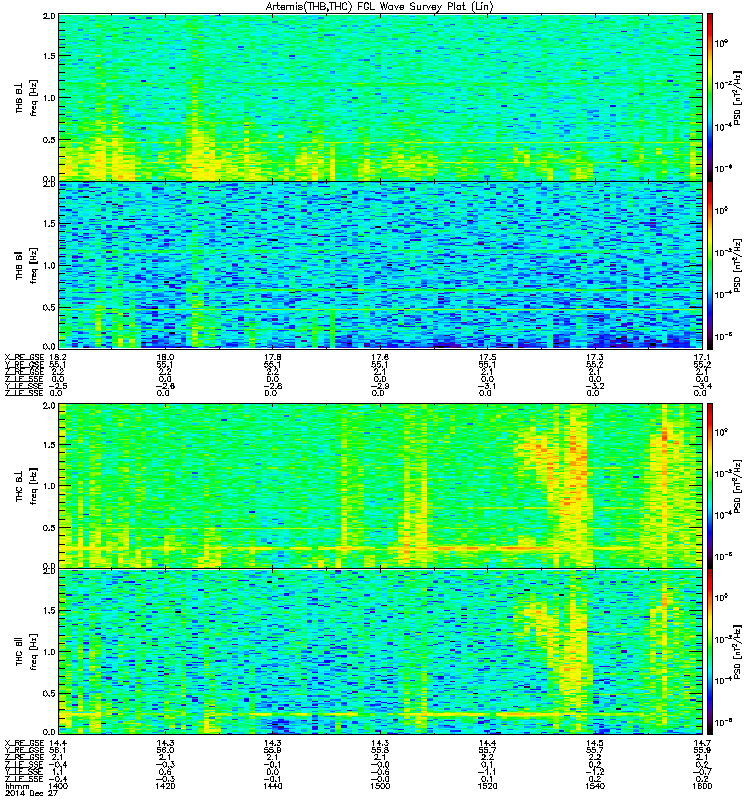
Task: Select the 'THB B⊥ freq [Hz]' axis label
Action: [26, 97]
